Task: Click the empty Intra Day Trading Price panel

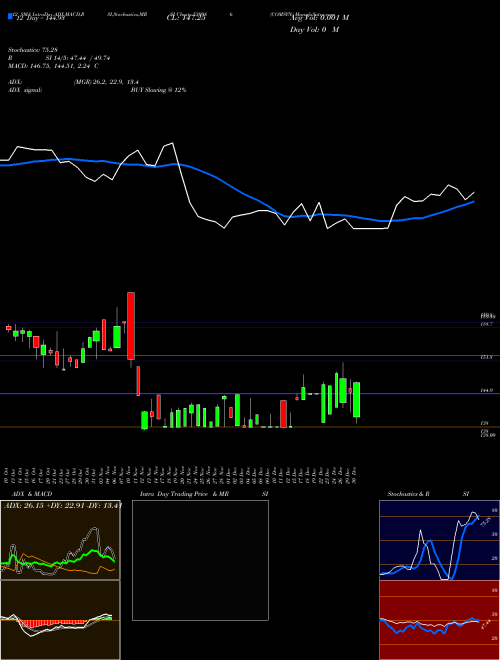Action: (200, 560)
